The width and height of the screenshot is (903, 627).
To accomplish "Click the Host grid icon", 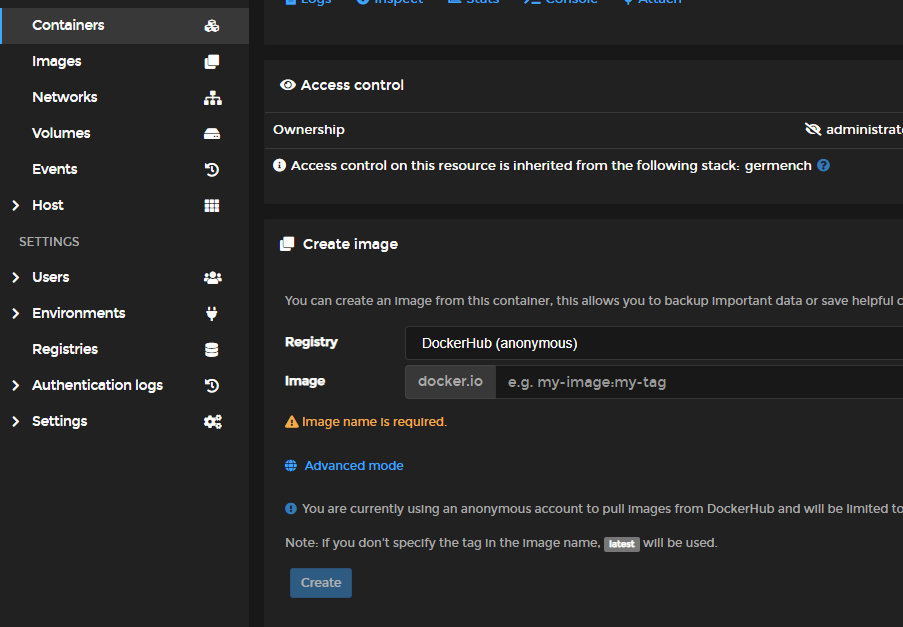I will point(212,206).
